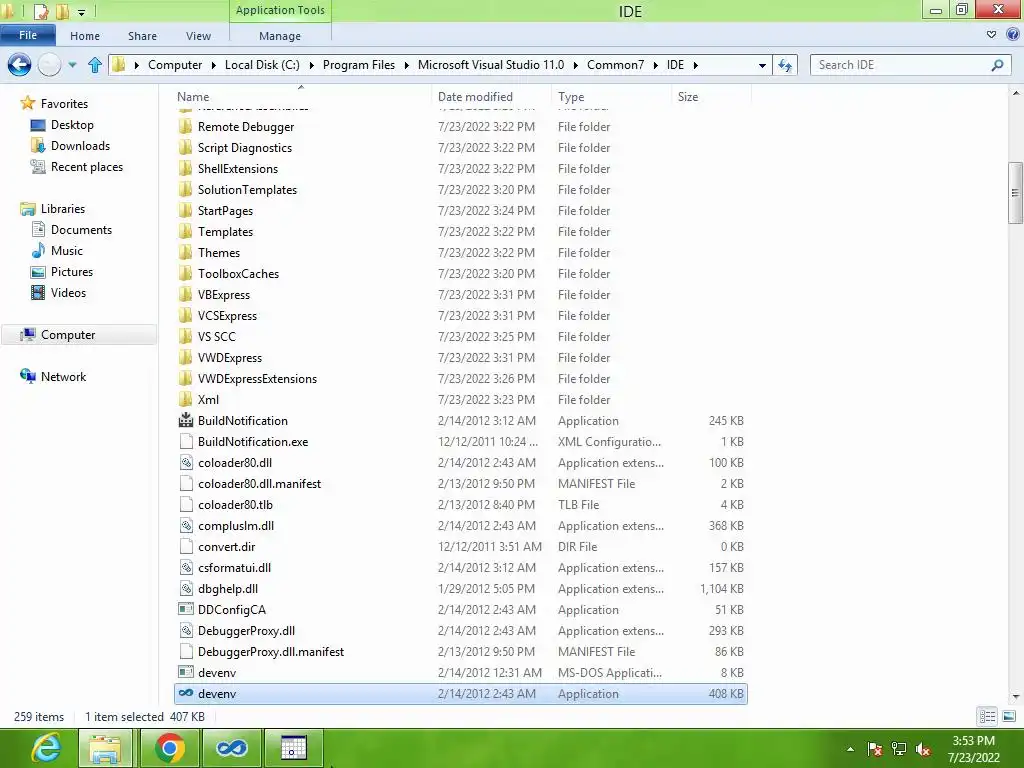This screenshot has height=768, width=1024.
Task: Open Internet Explorer from the taskbar
Action: [46, 748]
